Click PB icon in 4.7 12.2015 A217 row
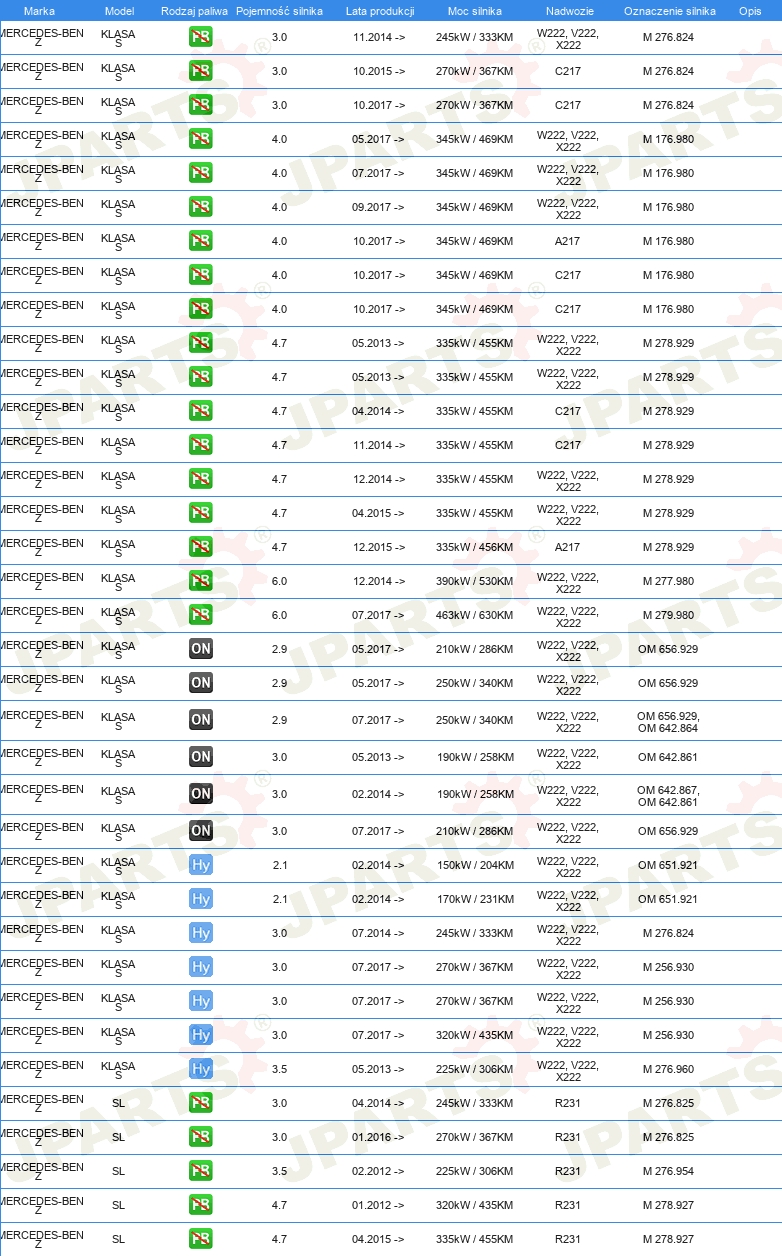The height and width of the screenshot is (1256, 782). pos(201,548)
